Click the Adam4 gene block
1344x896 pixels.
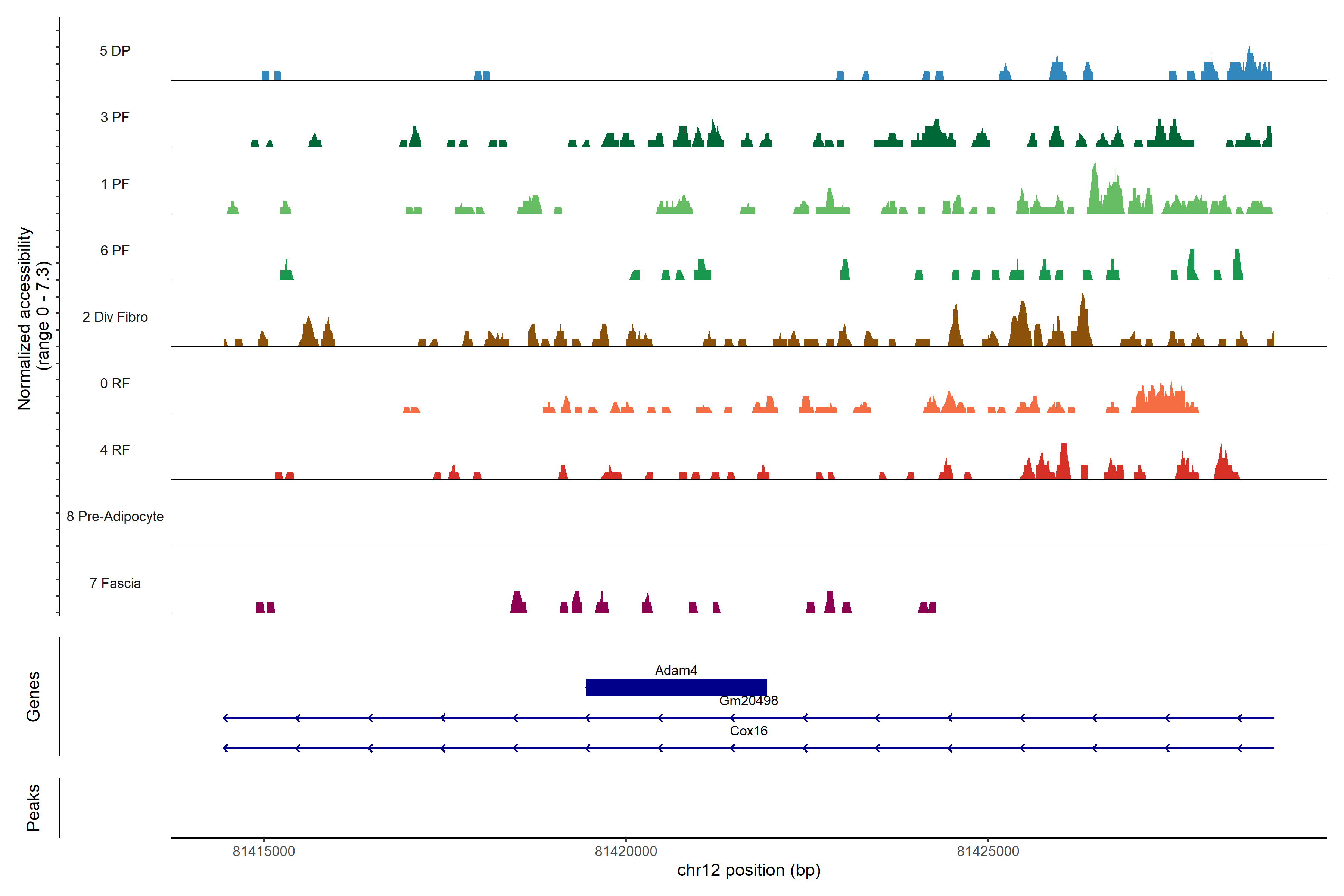coord(676,687)
